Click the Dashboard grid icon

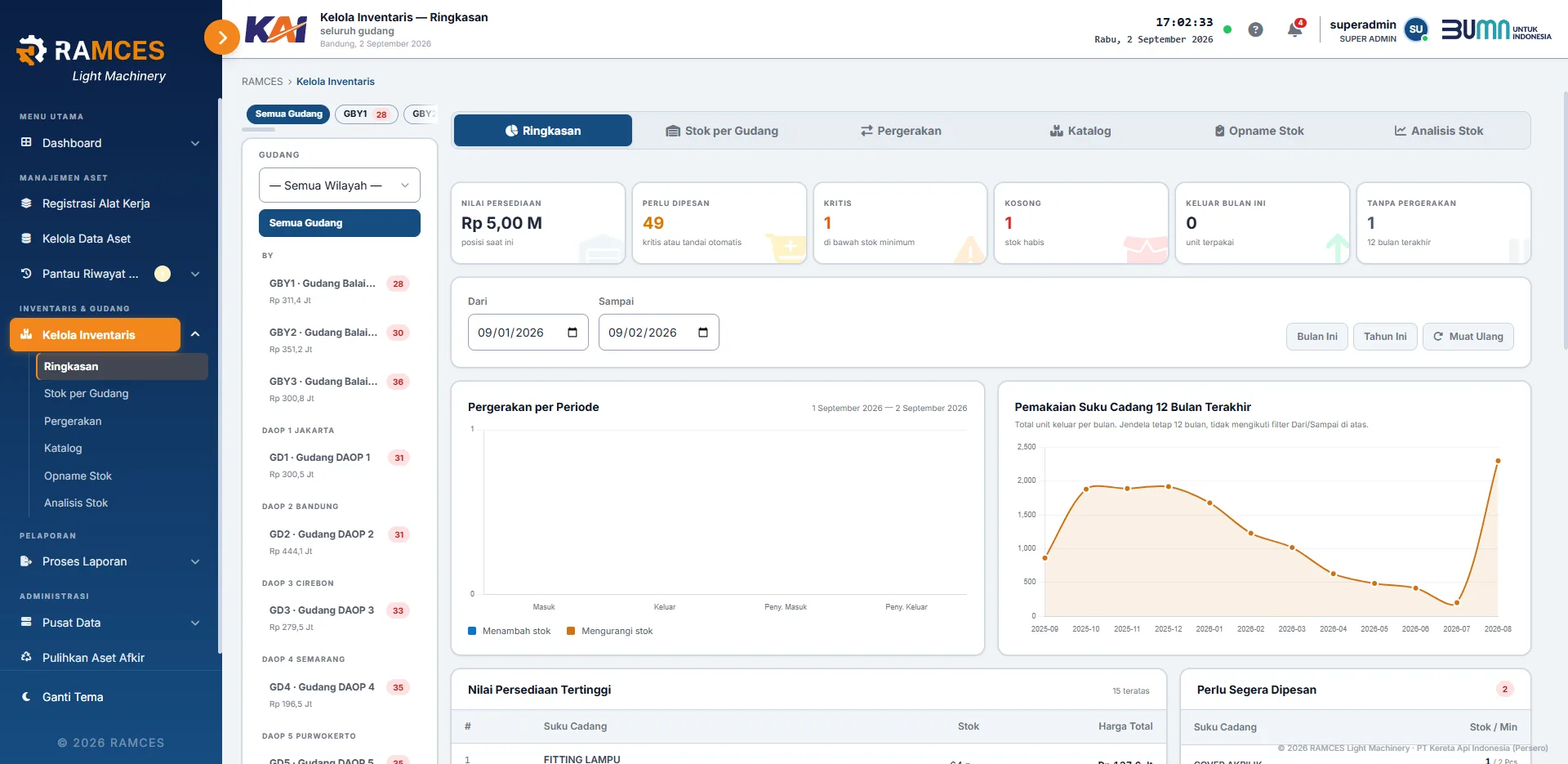coord(26,142)
